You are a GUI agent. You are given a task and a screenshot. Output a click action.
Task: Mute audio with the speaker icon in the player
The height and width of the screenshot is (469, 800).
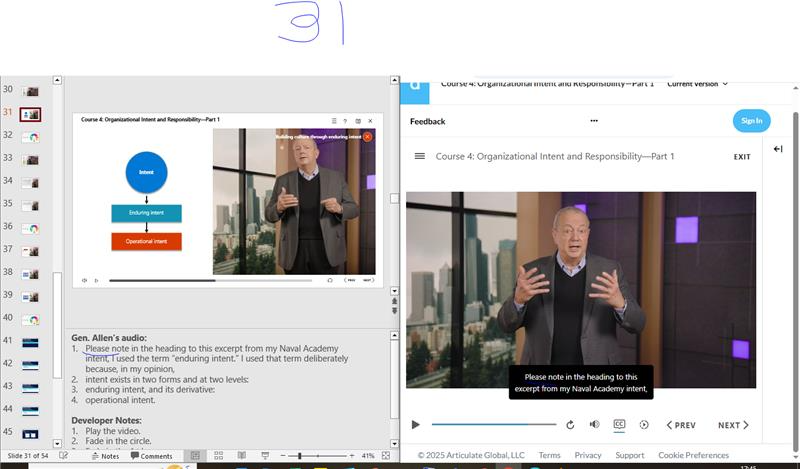tap(594, 425)
